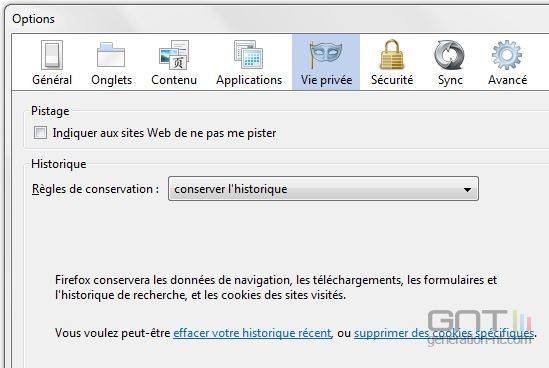The height and width of the screenshot is (368, 549).
Task: Switch to the Avancé tab label
Action: click(x=507, y=80)
